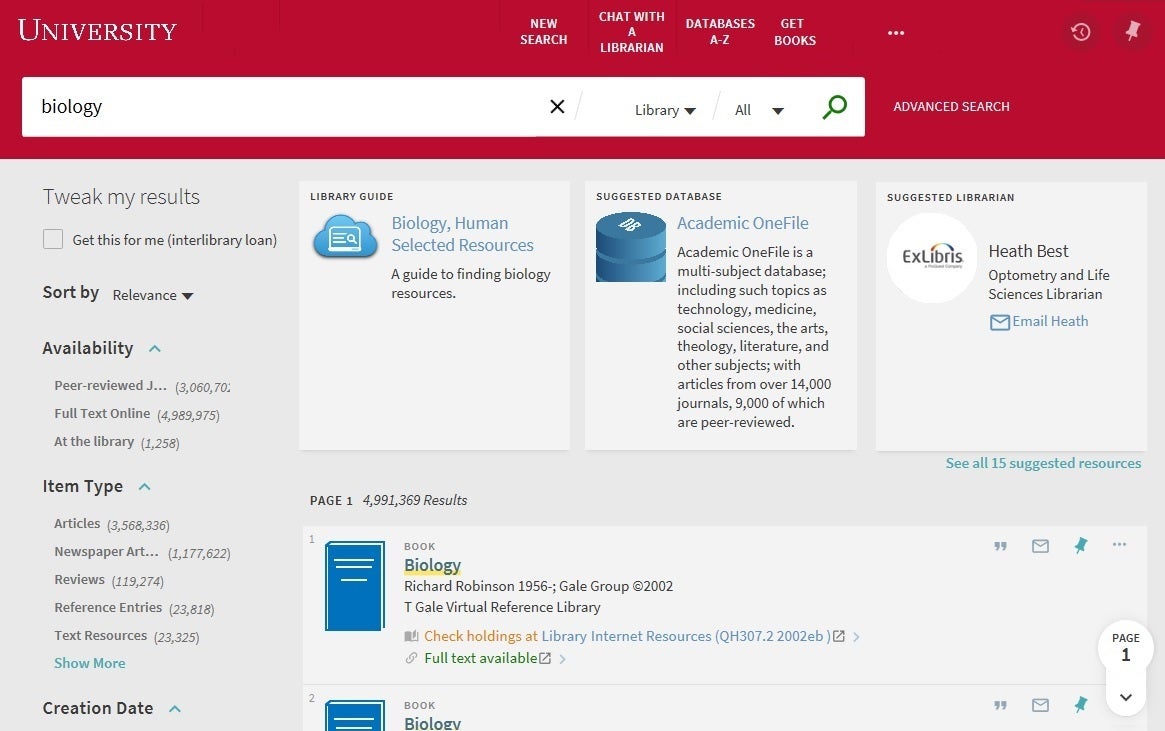Click See all 15 suggested resources
Image resolution: width=1165 pixels, height=731 pixels.
click(1043, 464)
